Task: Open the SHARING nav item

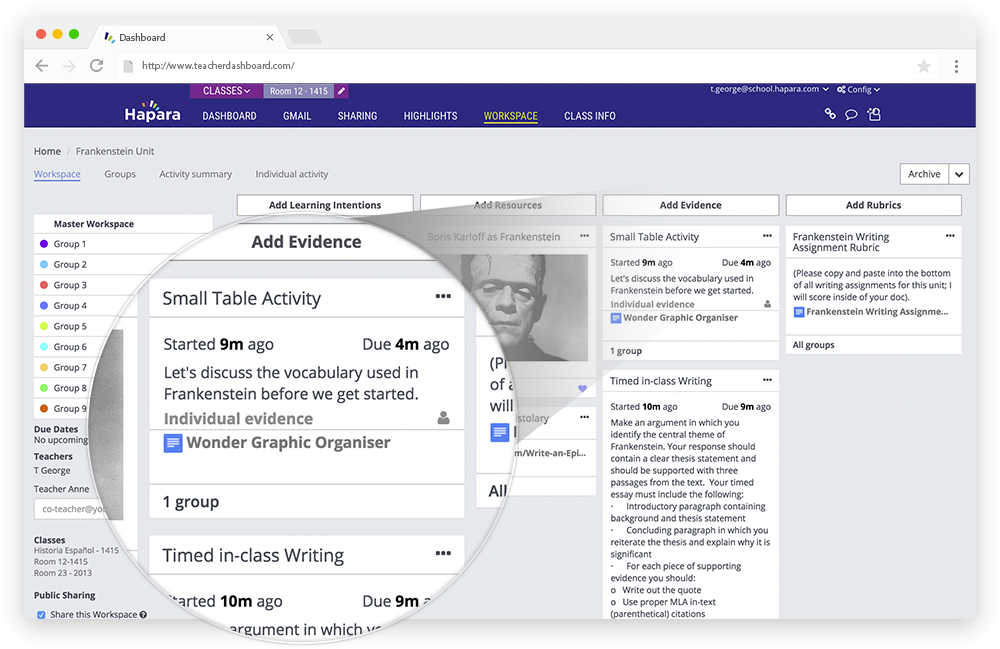Action: click(357, 116)
